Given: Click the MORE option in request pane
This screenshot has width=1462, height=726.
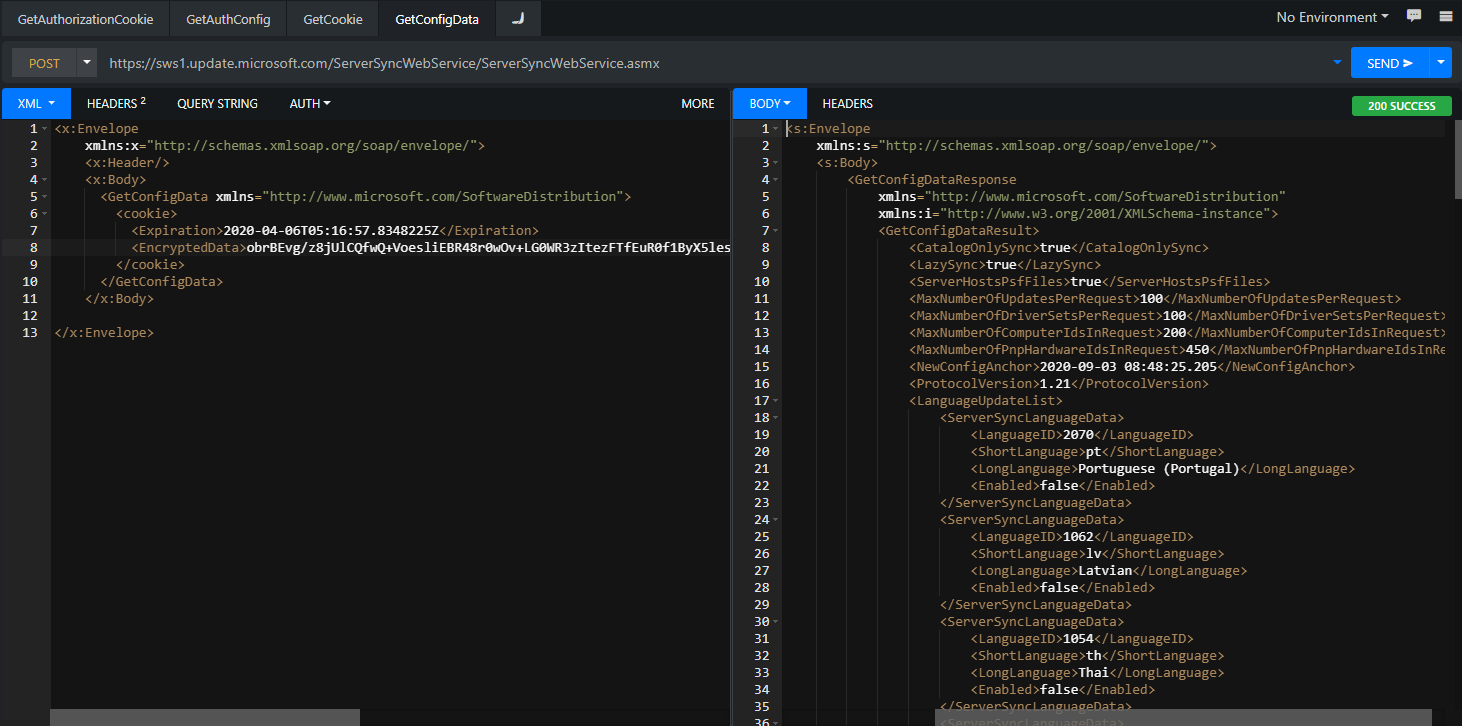Looking at the screenshot, I should tap(698, 103).
